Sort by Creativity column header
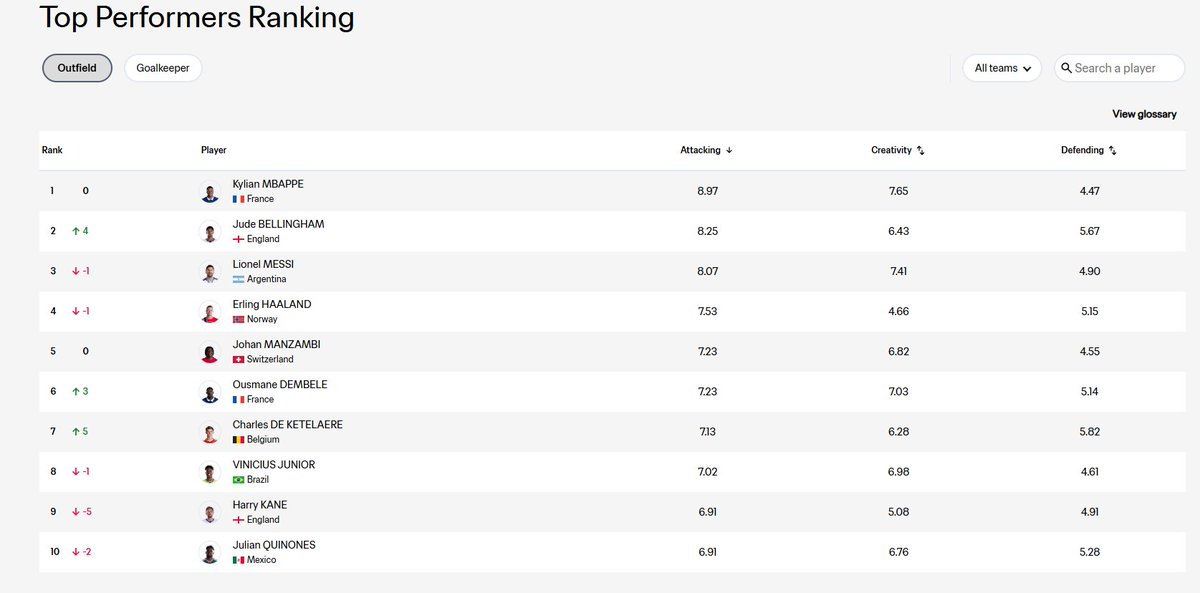This screenshot has width=1200, height=593. (897, 150)
